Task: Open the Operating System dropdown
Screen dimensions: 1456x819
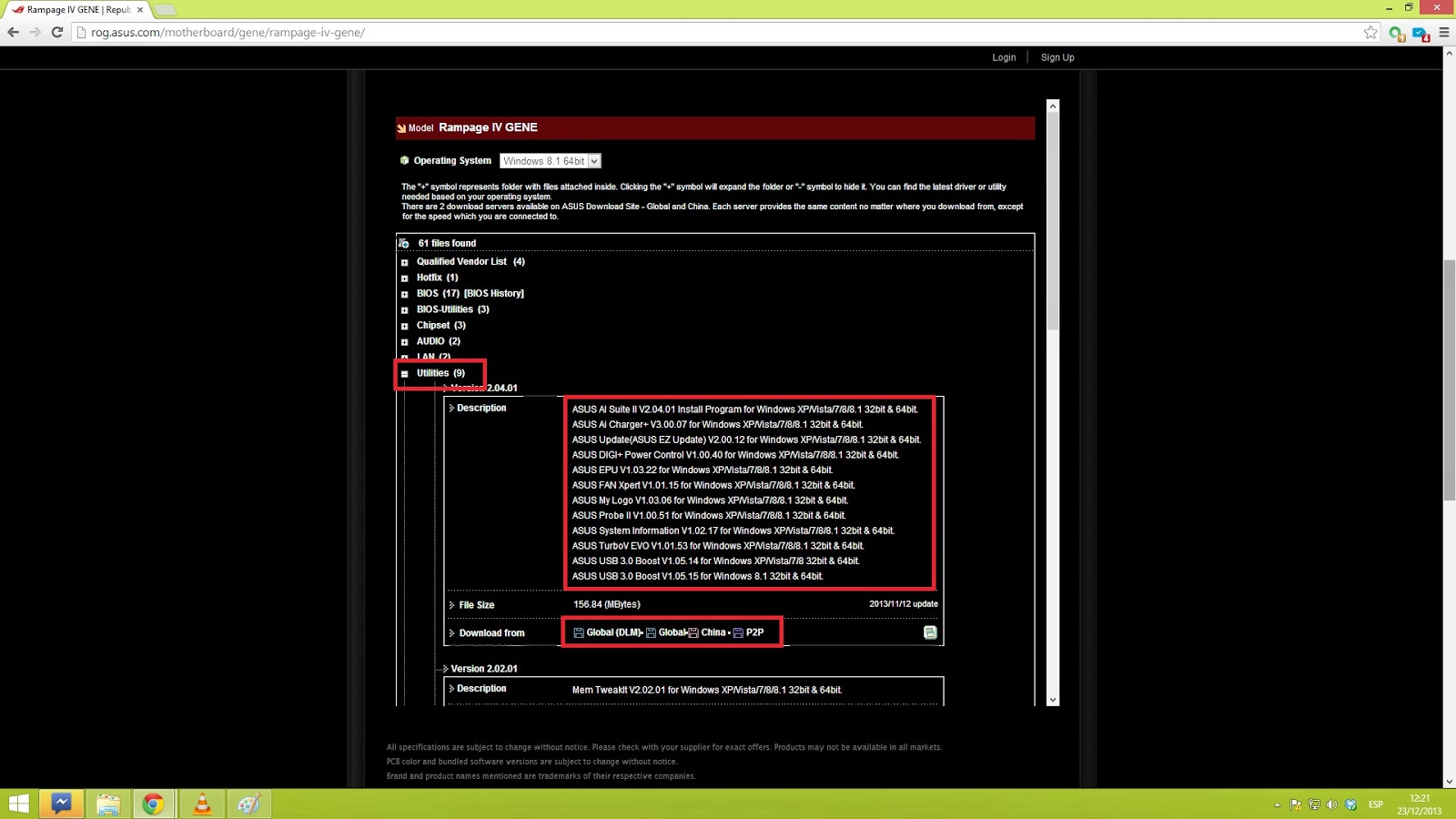Action: (551, 161)
